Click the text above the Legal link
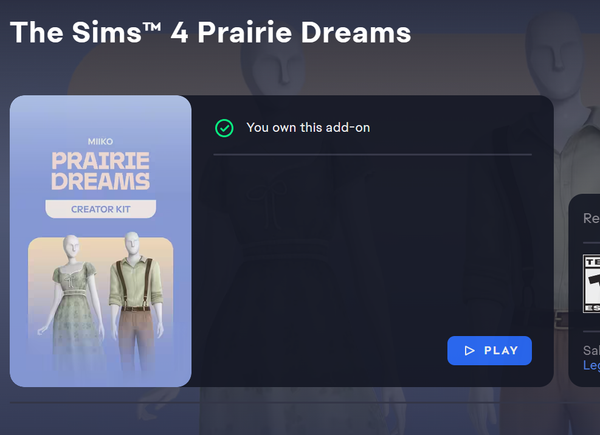This screenshot has width=600, height=435. coord(592,350)
